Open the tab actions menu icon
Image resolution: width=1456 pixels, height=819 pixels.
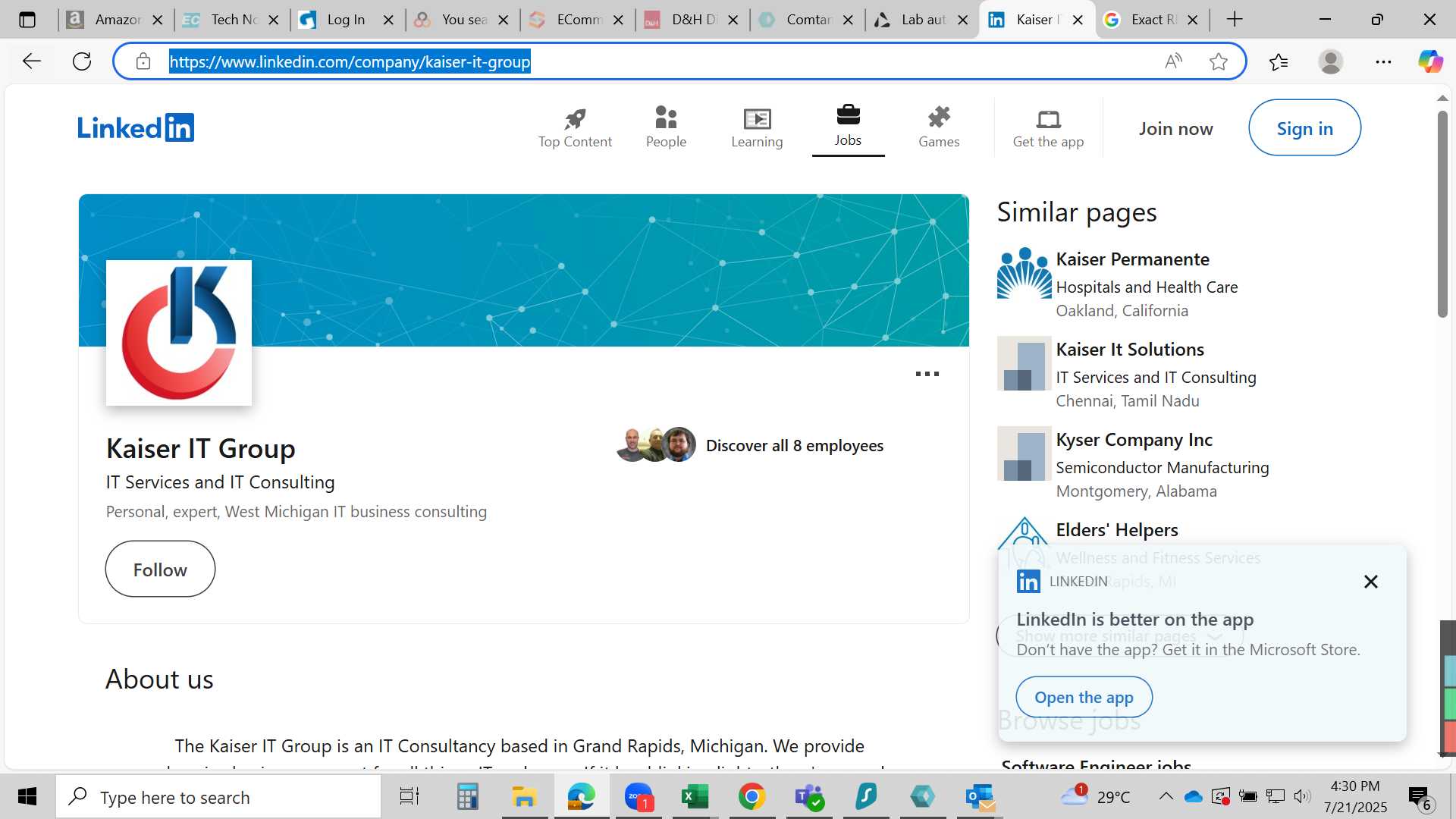click(27, 20)
